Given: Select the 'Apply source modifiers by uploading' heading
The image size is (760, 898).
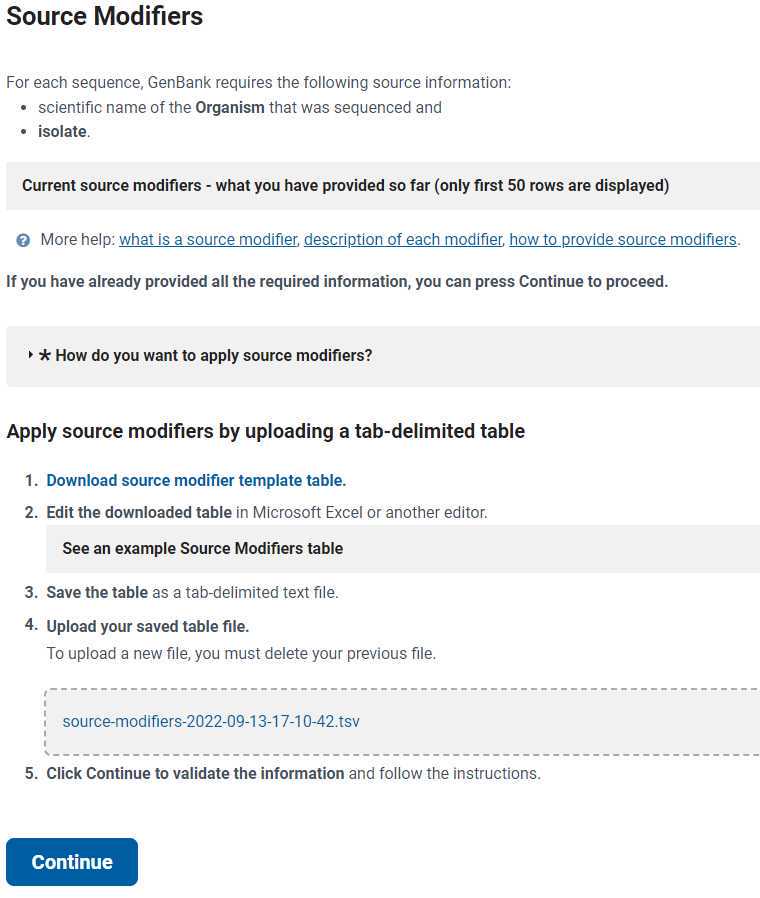Looking at the screenshot, I should tap(266, 431).
